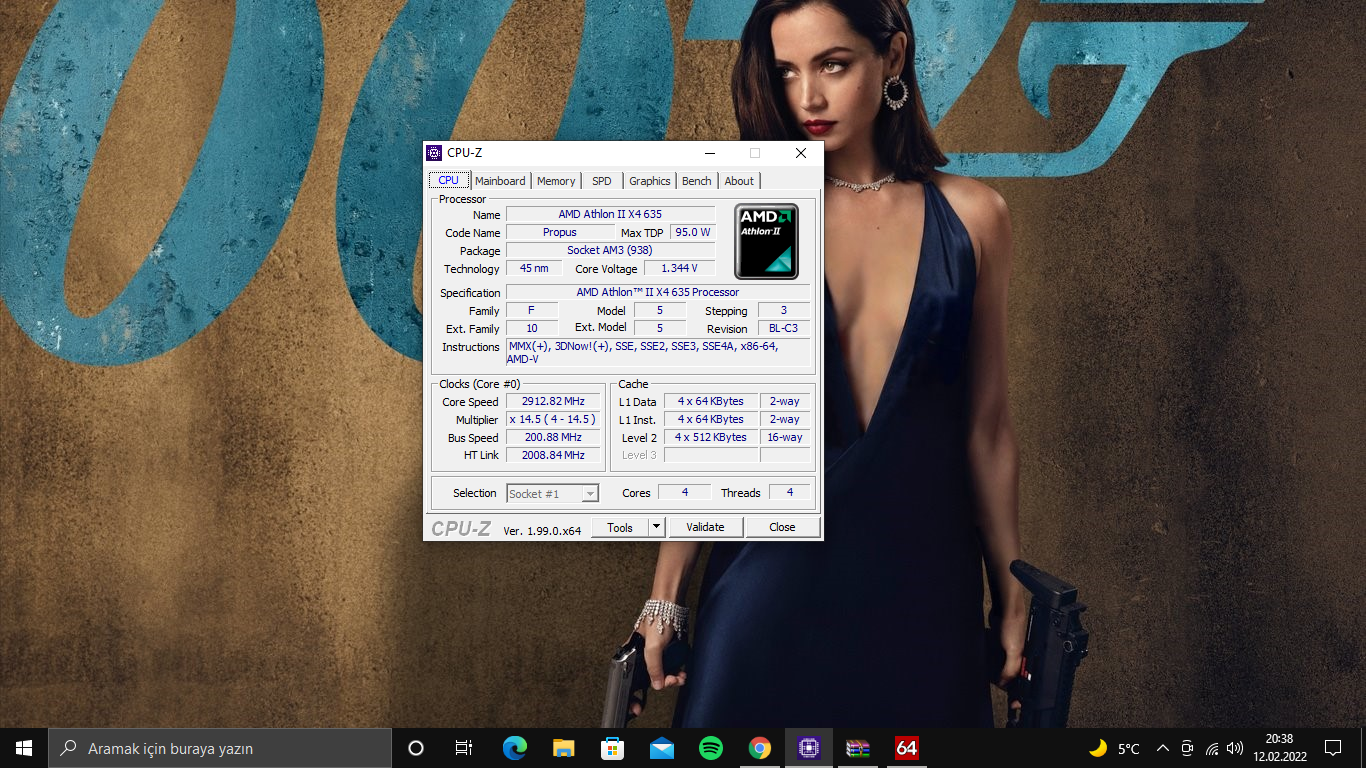Open the volume speaker tray icon
This screenshot has height=768, width=1366.
(x=1235, y=748)
